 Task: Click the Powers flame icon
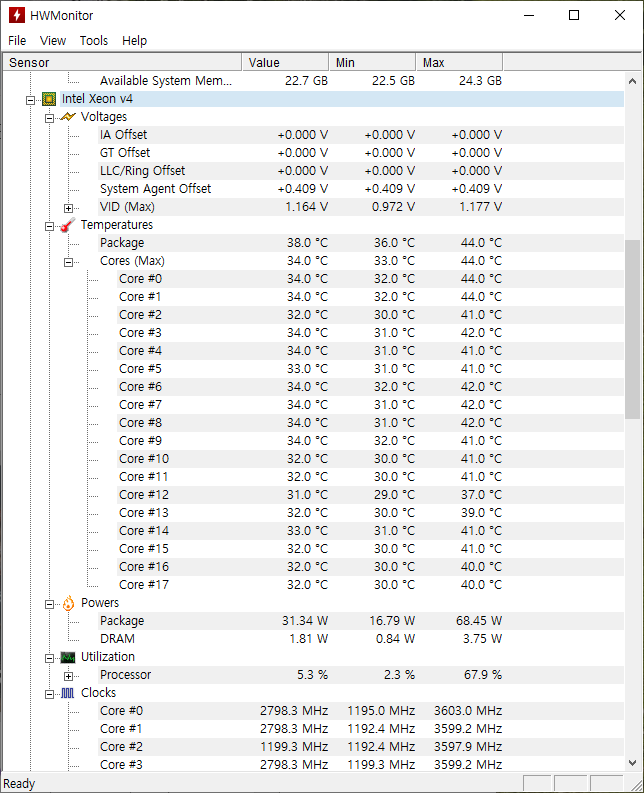point(68,603)
